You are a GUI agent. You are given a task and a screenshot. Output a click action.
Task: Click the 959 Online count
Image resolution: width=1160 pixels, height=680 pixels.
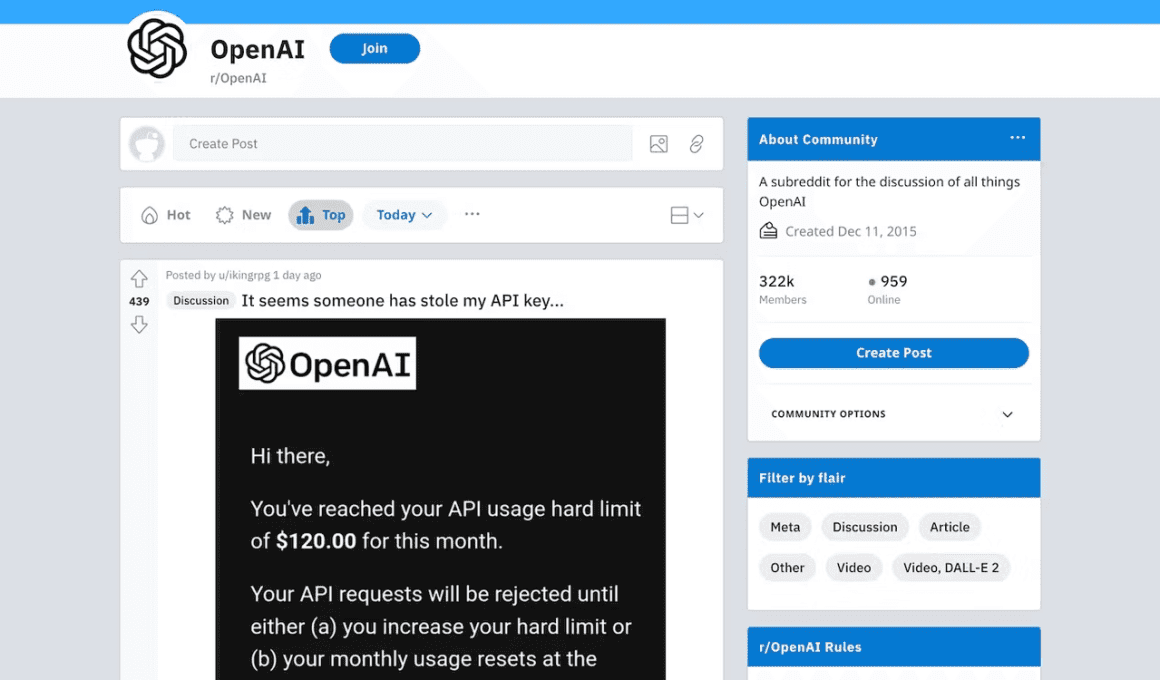tap(887, 289)
